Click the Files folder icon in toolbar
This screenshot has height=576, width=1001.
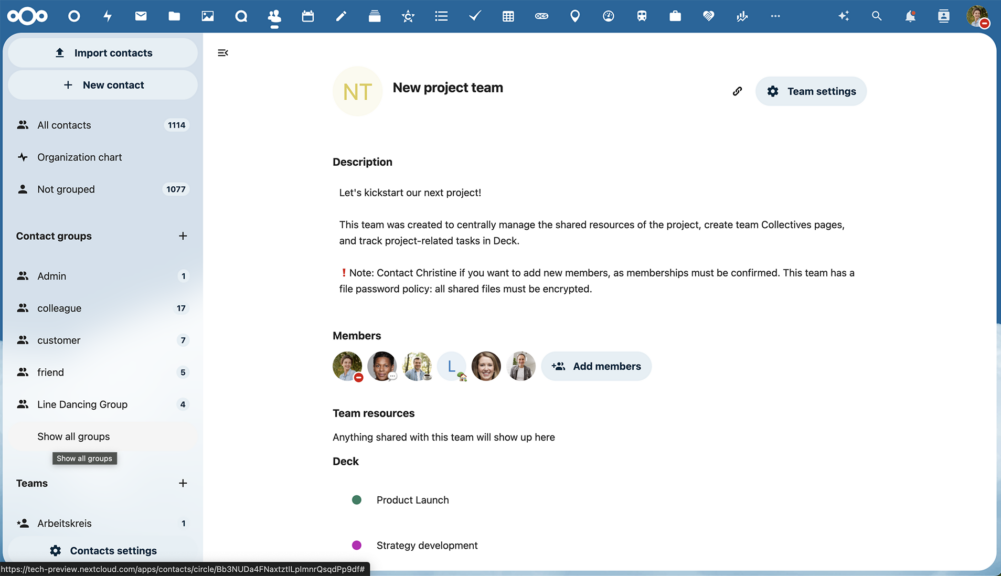[x=174, y=15]
